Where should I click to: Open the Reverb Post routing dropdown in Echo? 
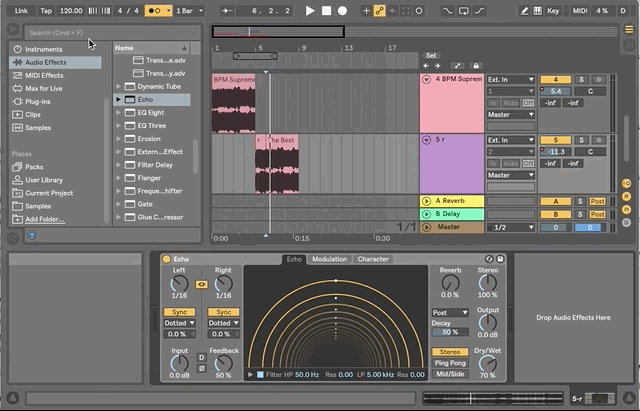450,312
